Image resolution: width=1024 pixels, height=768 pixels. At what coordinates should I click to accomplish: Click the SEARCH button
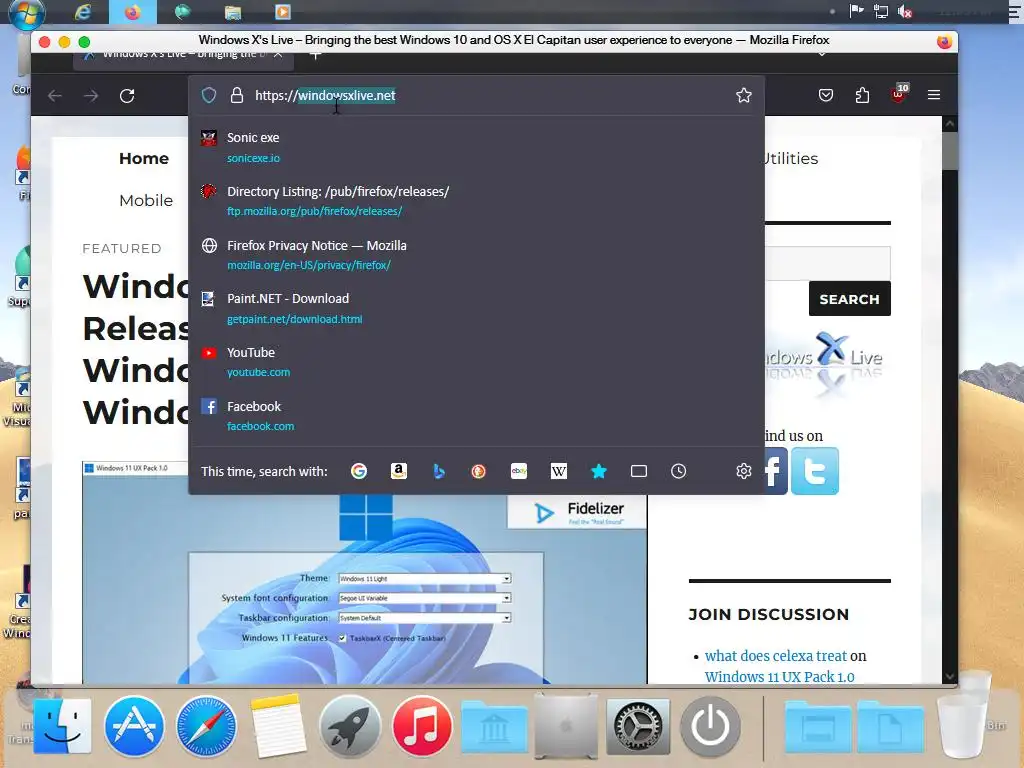coord(850,299)
